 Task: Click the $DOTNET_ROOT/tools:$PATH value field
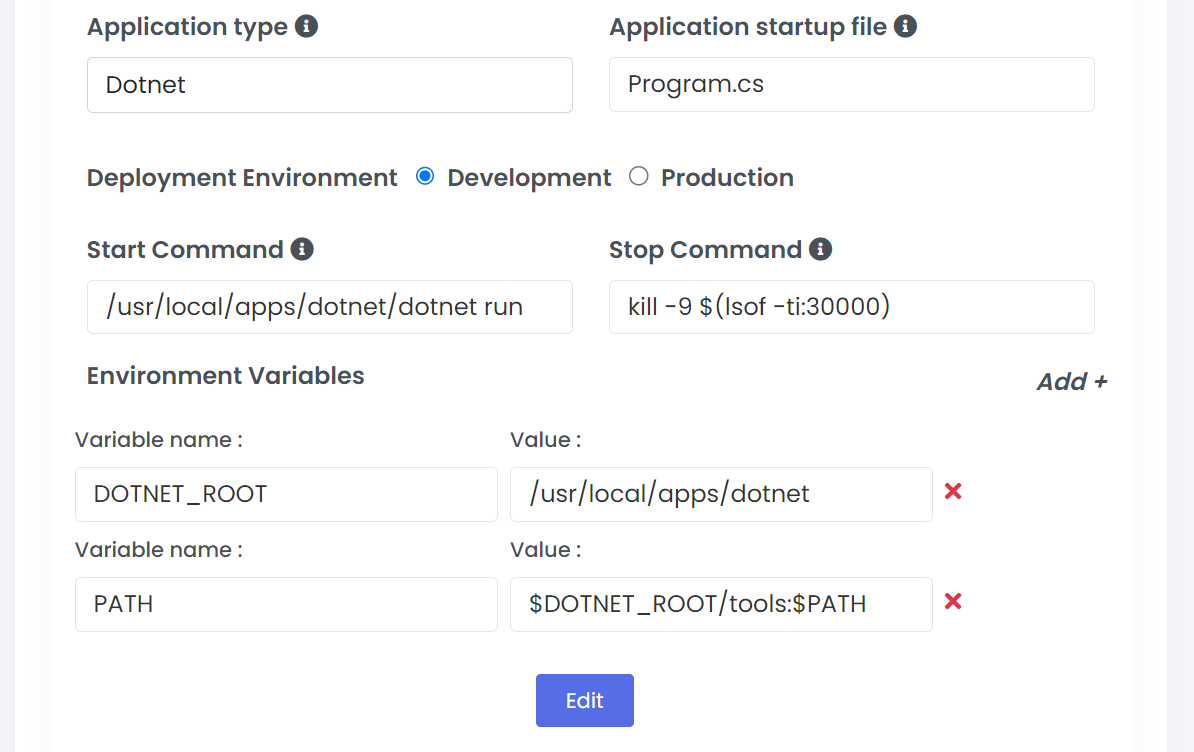720,604
